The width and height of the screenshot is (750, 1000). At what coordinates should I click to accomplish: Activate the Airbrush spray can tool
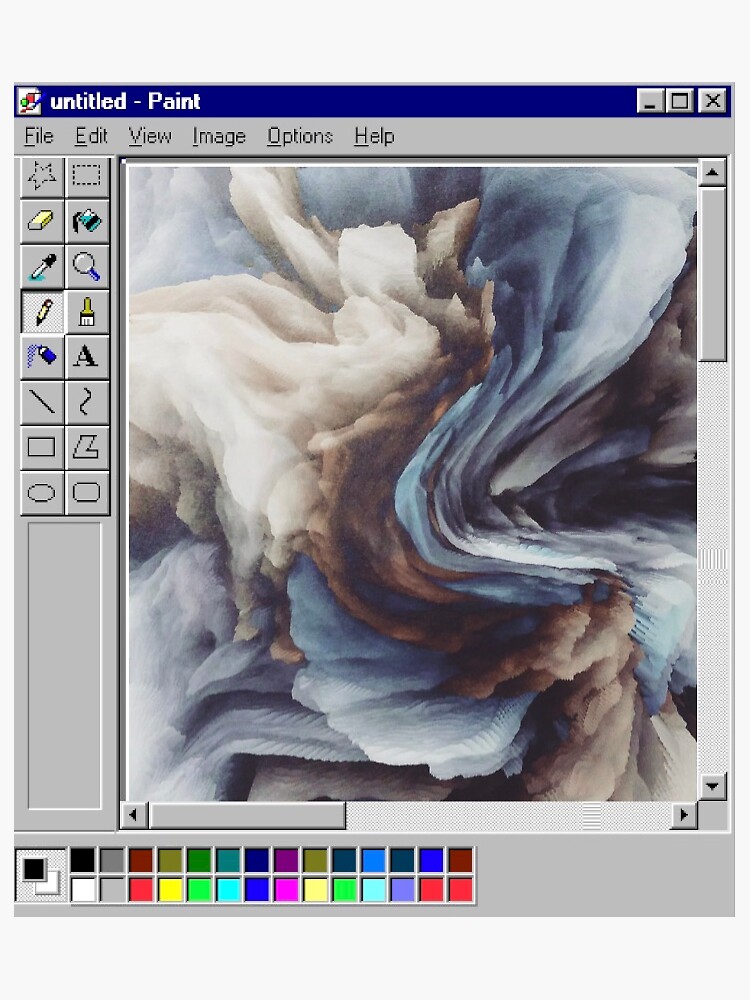(42, 357)
